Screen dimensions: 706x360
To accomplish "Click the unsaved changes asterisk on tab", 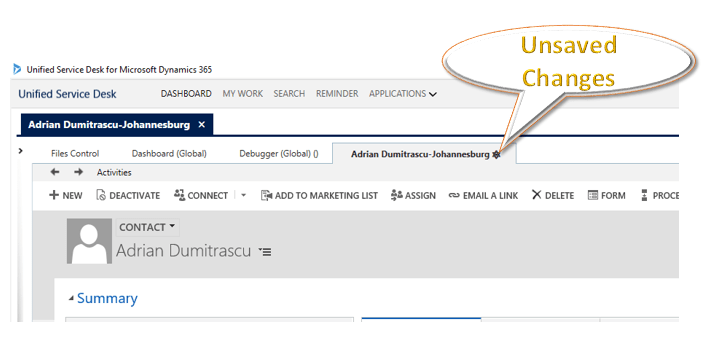I will (496, 154).
